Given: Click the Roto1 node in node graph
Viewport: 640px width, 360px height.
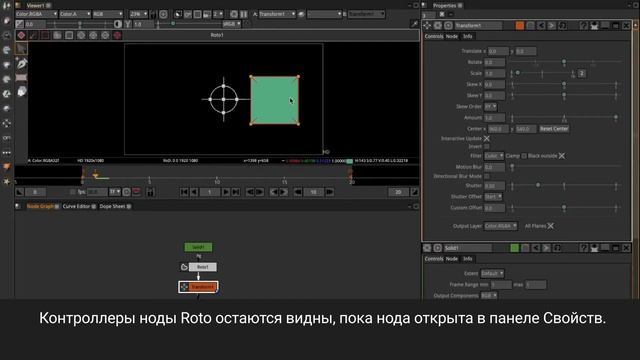Looking at the screenshot, I should pos(202,267).
